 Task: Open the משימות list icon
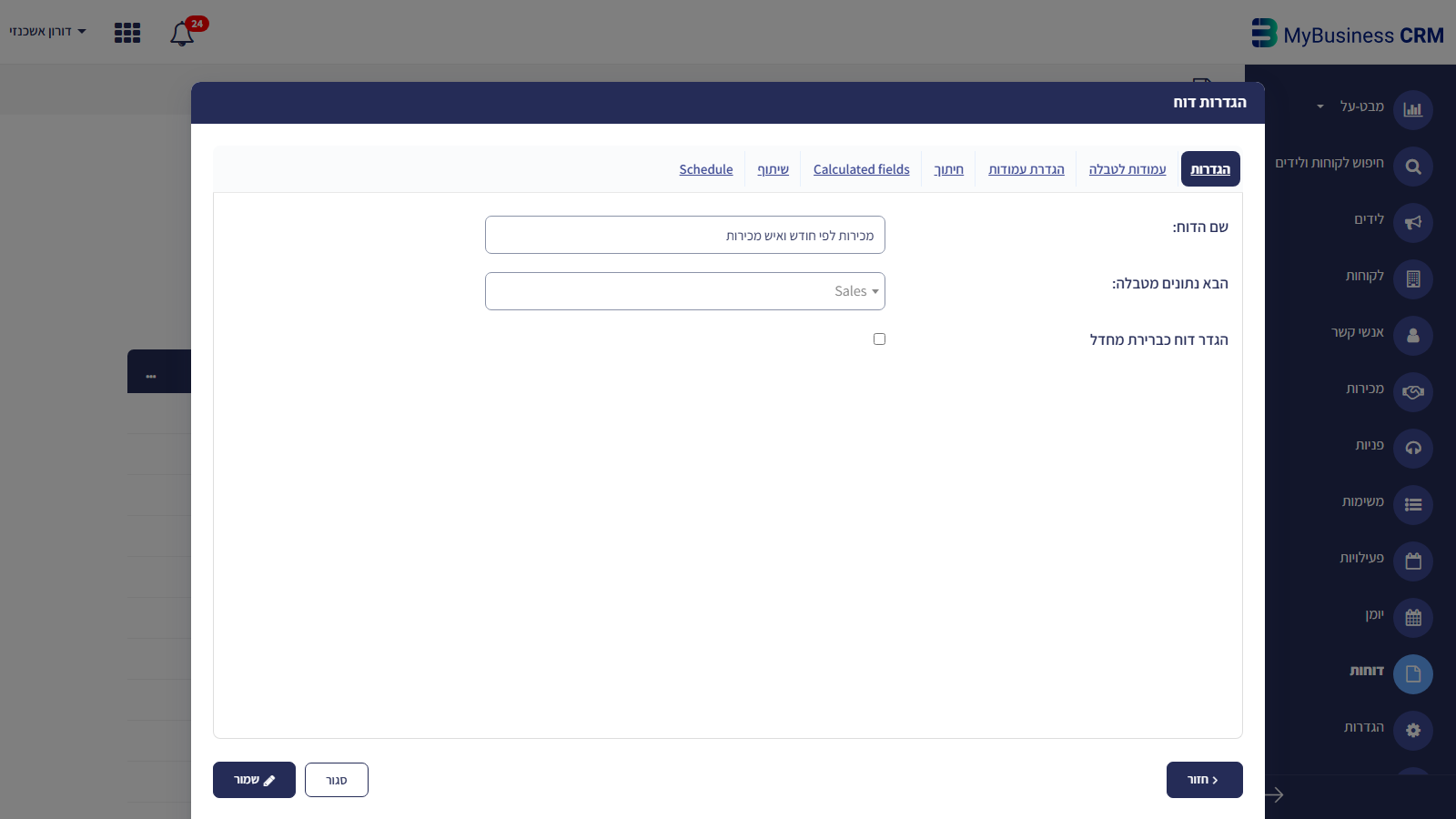(1412, 505)
